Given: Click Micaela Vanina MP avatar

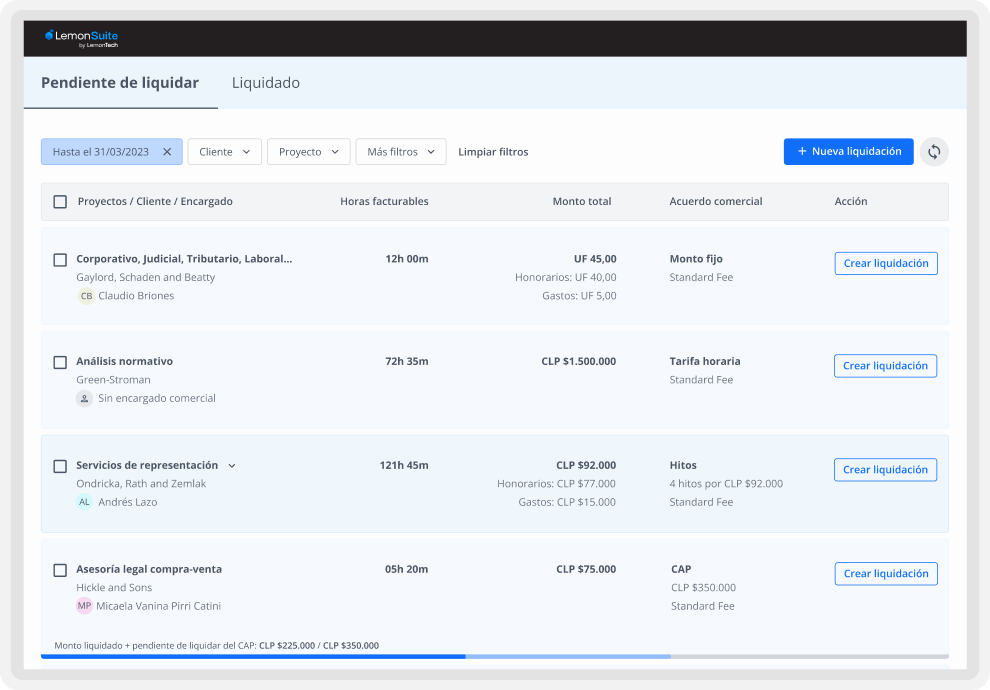Looking at the screenshot, I should [x=85, y=606].
